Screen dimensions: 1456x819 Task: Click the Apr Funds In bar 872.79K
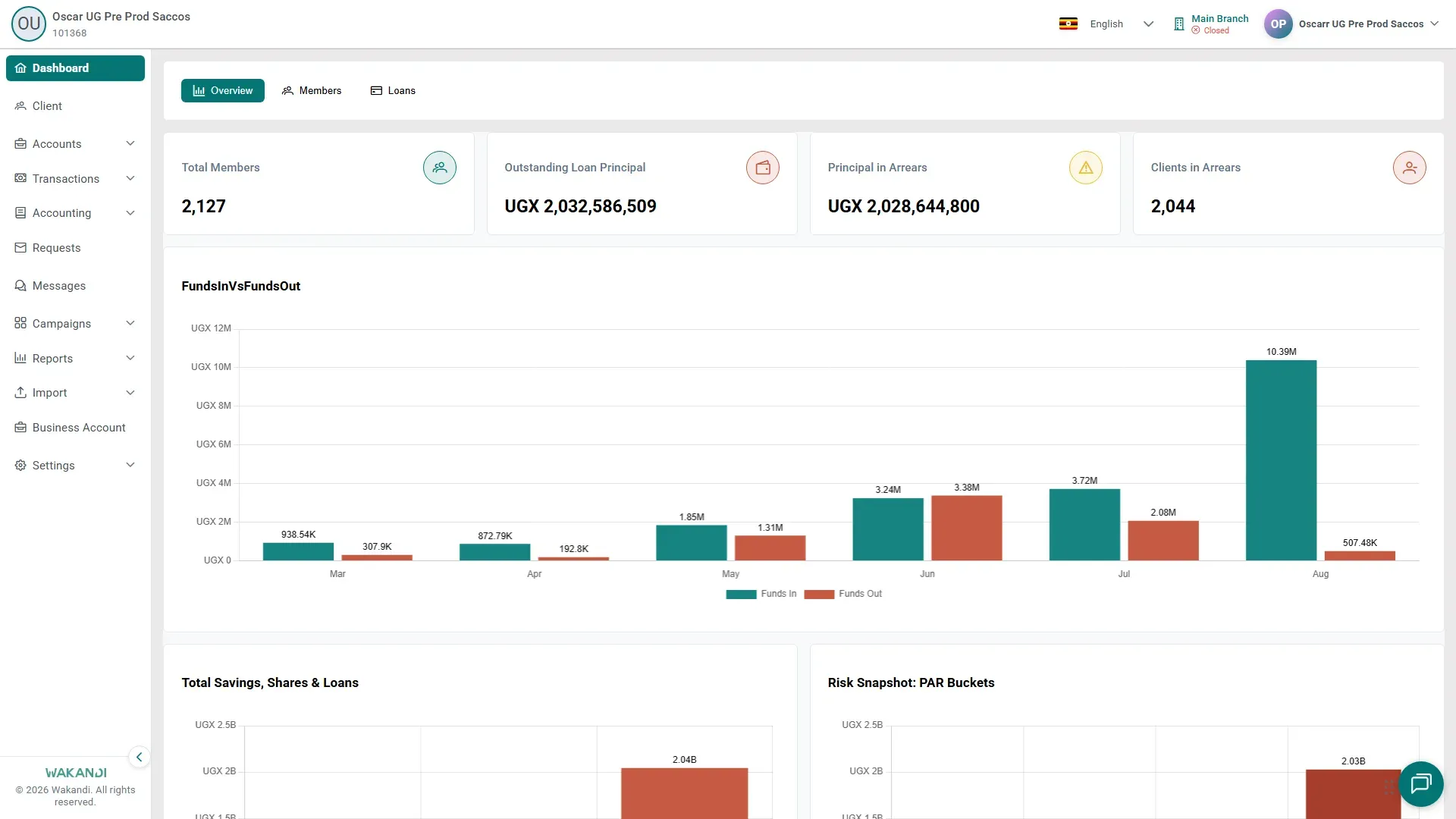(x=494, y=552)
